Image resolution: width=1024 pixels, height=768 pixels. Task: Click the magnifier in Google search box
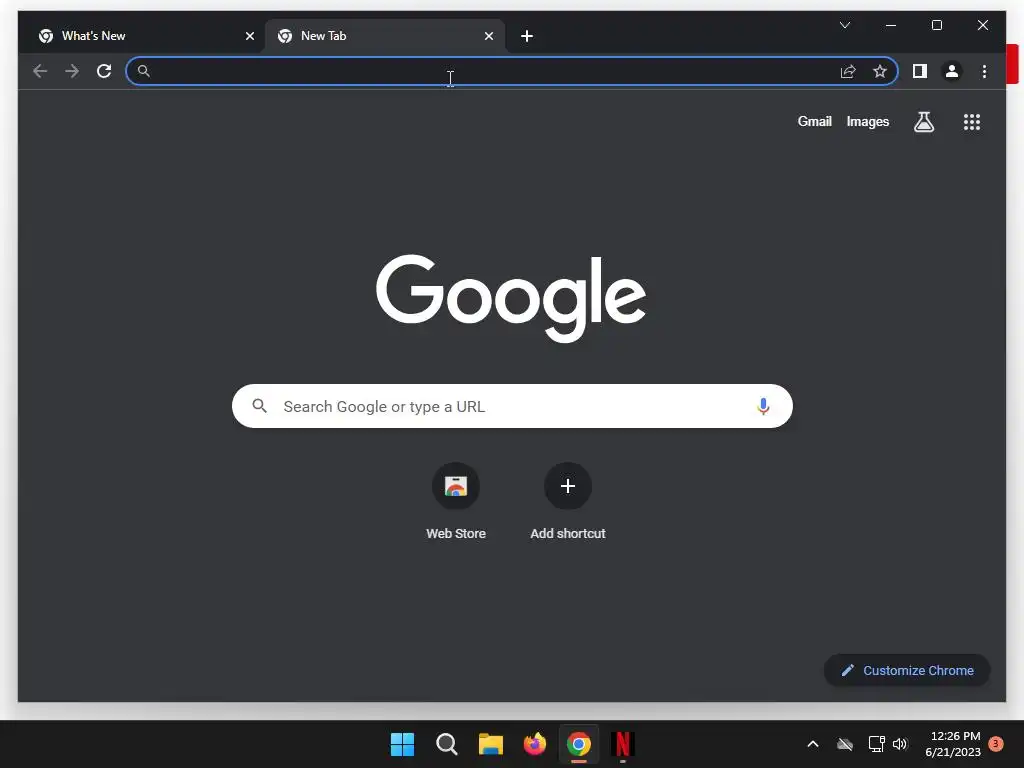(259, 406)
